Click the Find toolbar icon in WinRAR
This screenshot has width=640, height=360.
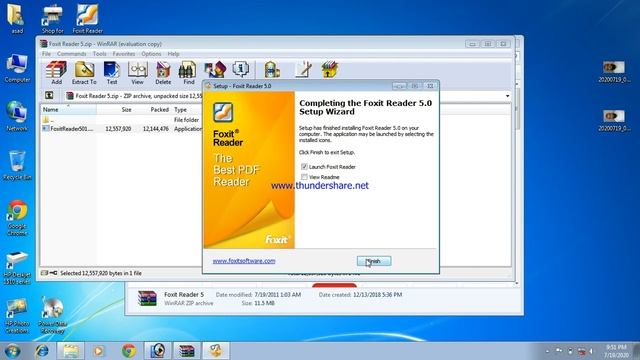pos(188,73)
